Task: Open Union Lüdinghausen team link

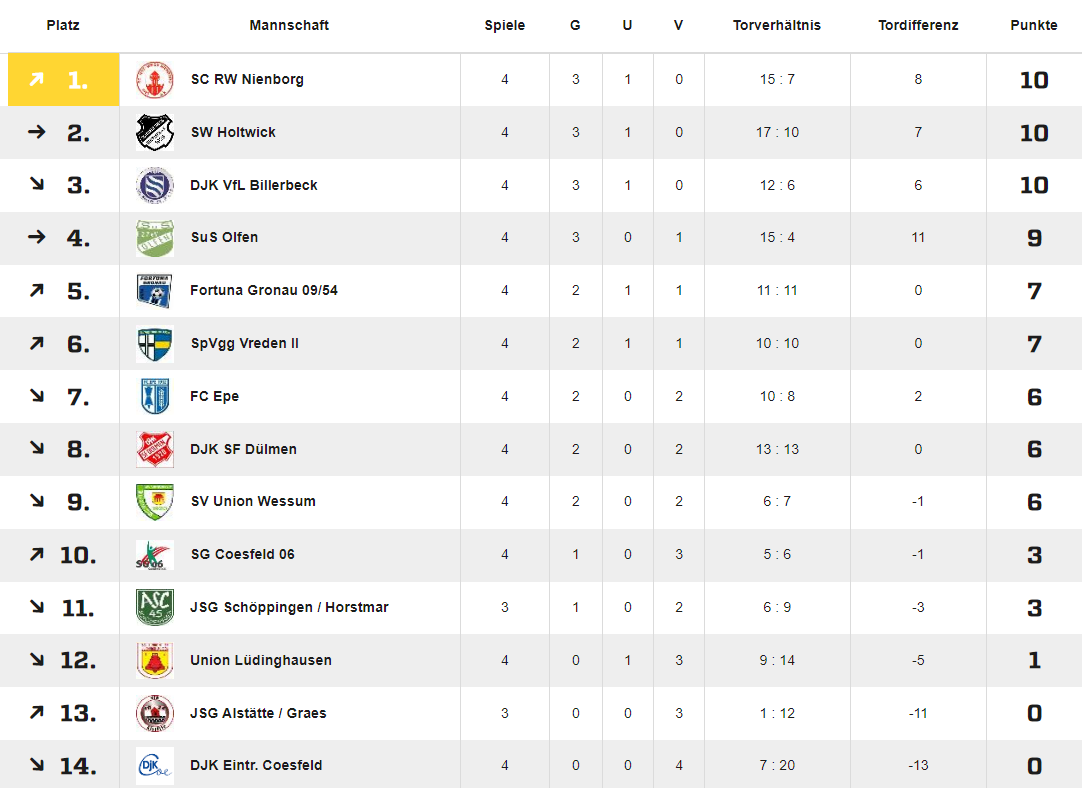Action: click(x=261, y=660)
